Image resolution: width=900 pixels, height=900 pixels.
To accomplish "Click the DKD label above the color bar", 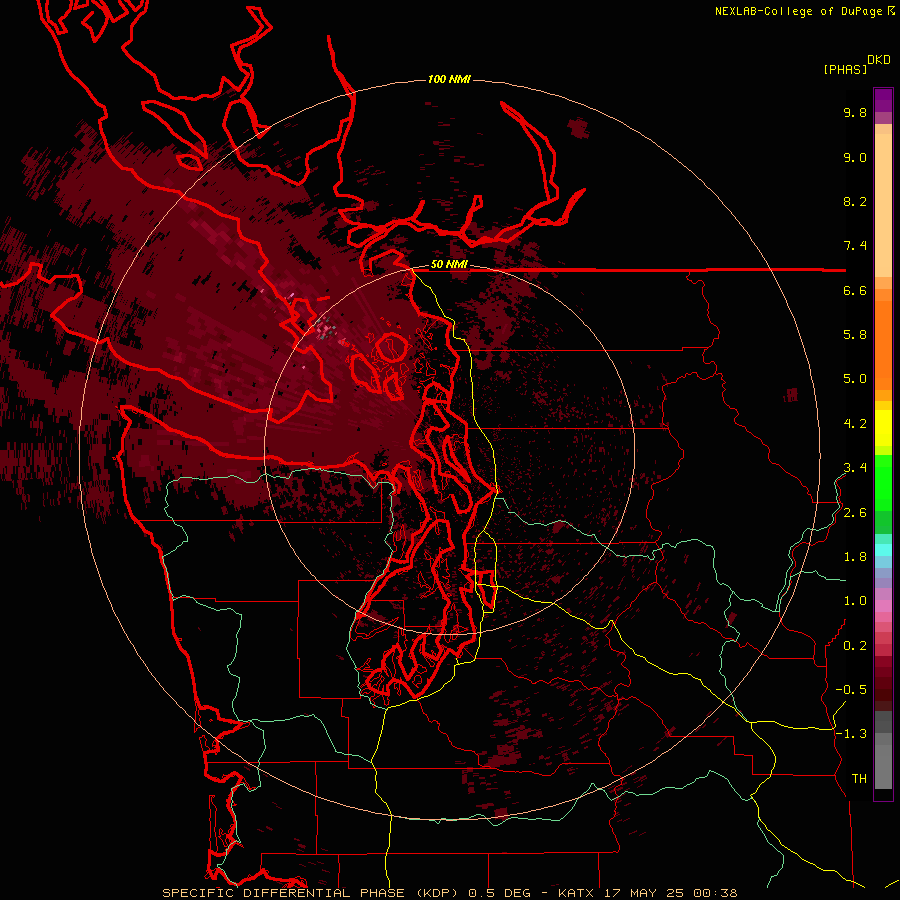I will [879, 60].
